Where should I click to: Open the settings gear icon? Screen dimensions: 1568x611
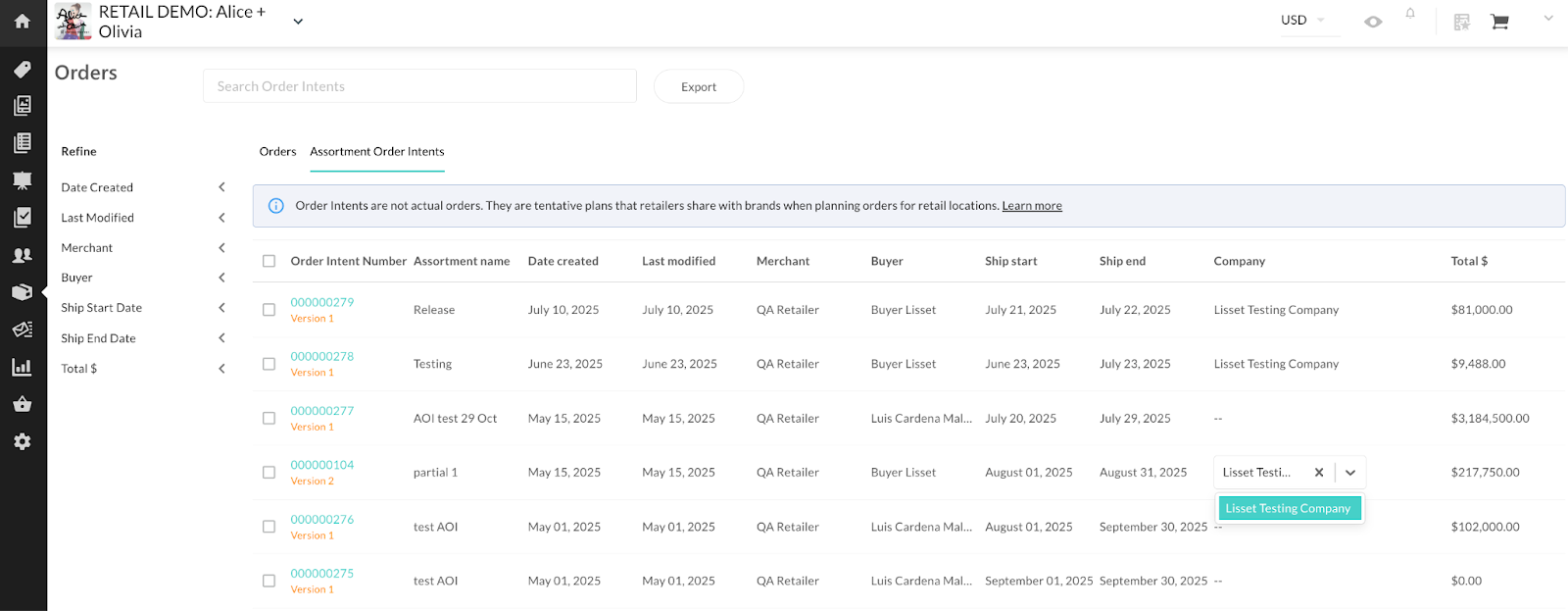pyautogui.click(x=22, y=441)
